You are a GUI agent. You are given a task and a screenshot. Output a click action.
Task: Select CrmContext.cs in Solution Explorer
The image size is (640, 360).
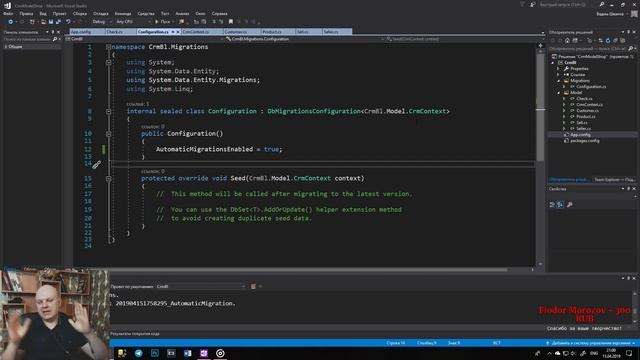click(589, 104)
